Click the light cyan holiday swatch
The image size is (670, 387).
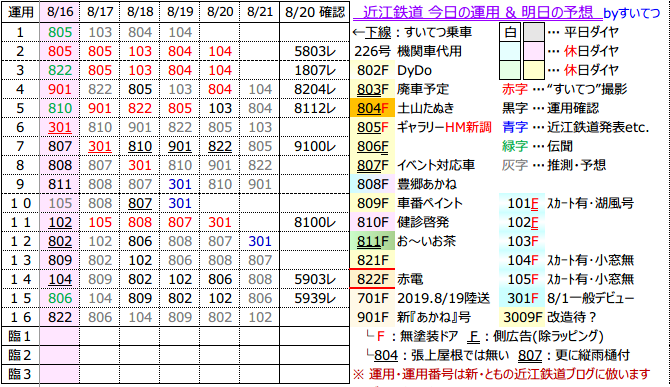pos(510,51)
